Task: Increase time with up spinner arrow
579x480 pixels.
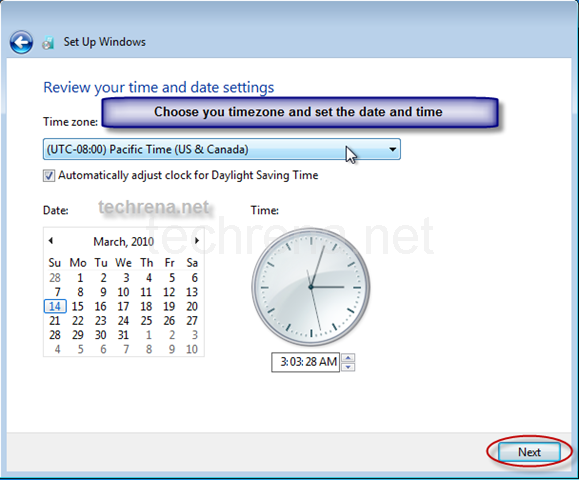Action: [348, 357]
